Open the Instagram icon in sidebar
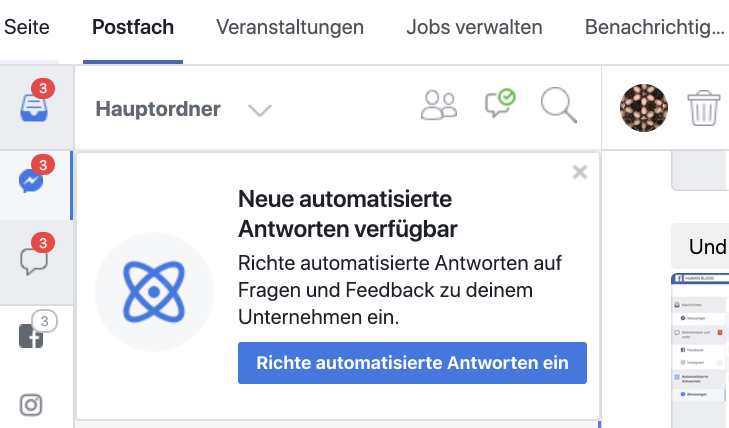The height and width of the screenshot is (428, 729). [x=32, y=404]
